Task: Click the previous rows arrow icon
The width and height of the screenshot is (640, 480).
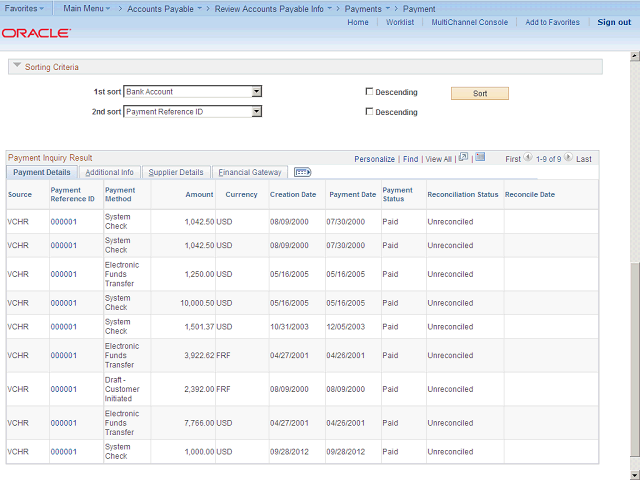Action: click(528, 158)
